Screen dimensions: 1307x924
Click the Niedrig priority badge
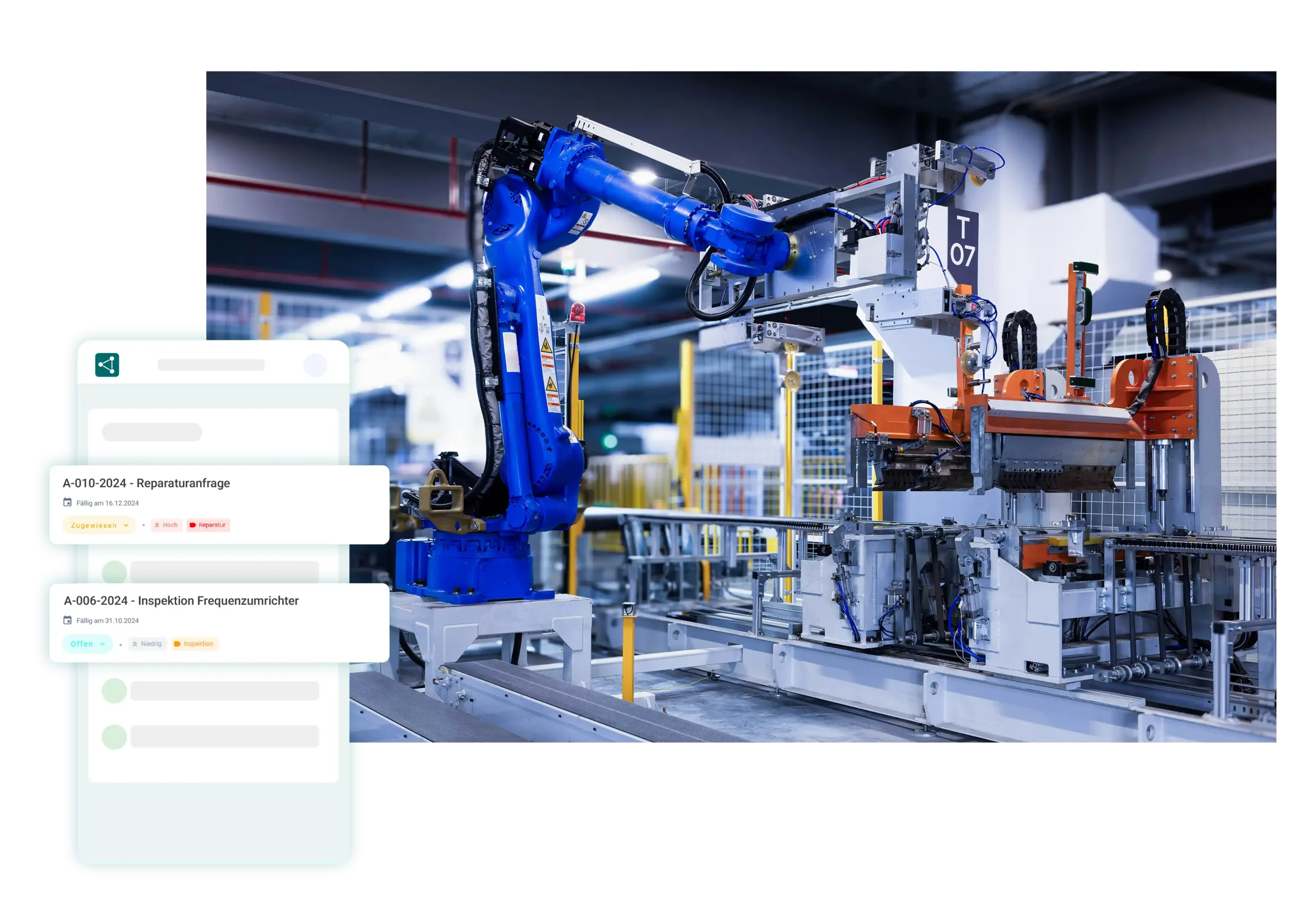click(x=147, y=644)
